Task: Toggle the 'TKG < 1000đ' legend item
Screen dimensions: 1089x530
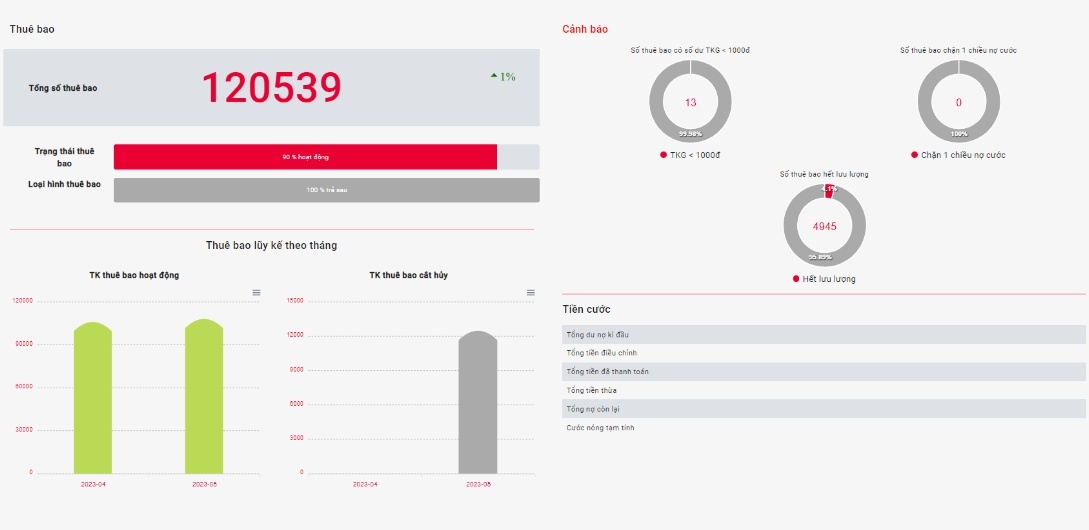Action: (x=690, y=155)
